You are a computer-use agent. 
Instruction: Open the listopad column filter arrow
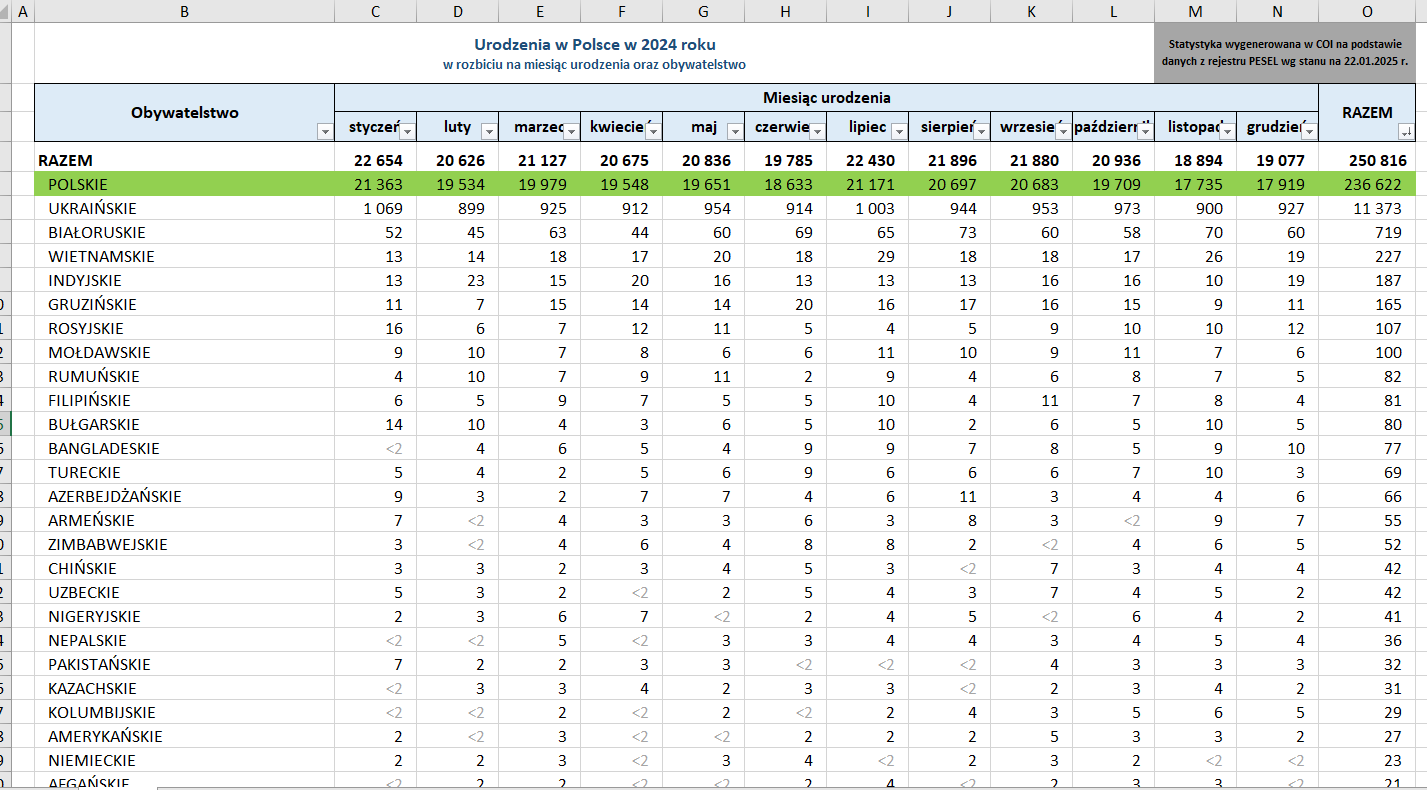coord(1227,131)
